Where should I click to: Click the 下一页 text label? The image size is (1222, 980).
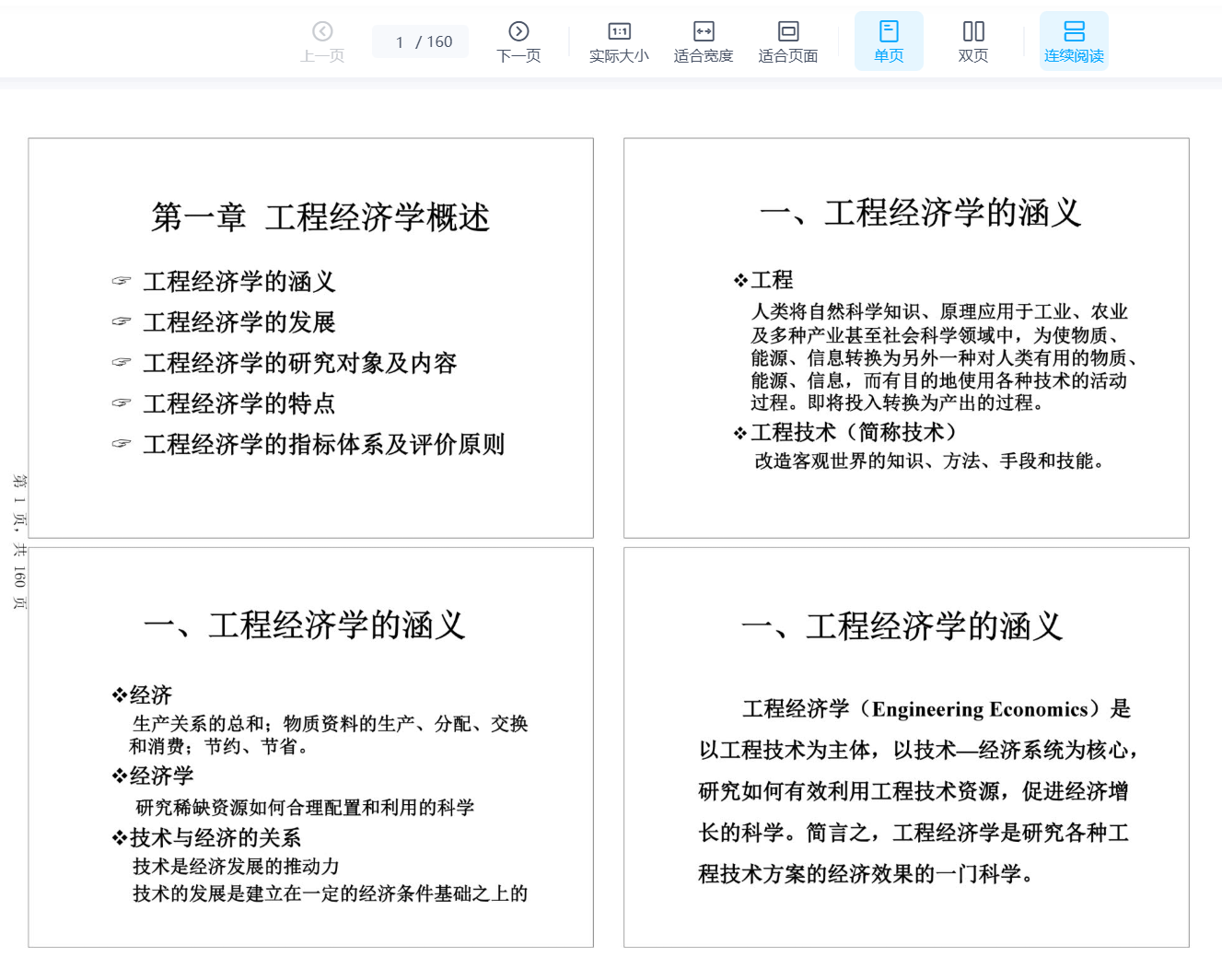coord(518,56)
